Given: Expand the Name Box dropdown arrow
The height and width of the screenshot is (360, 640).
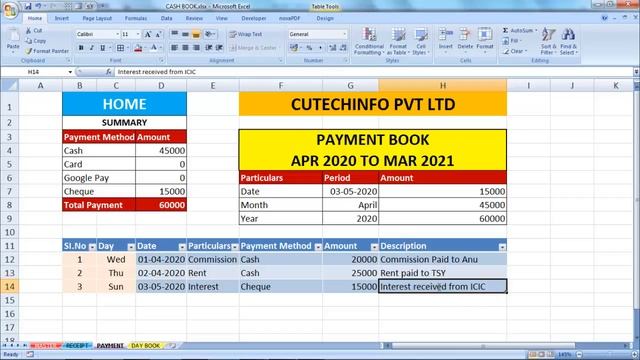Looking at the screenshot, I should 70,72.
